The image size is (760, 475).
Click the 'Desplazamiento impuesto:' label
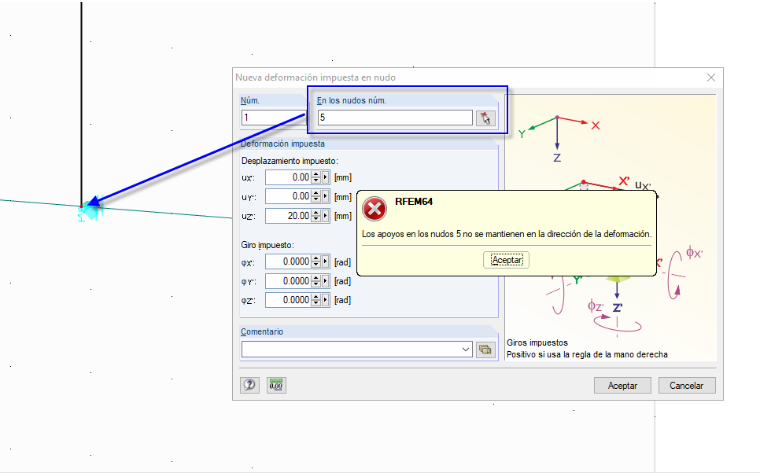(x=289, y=161)
